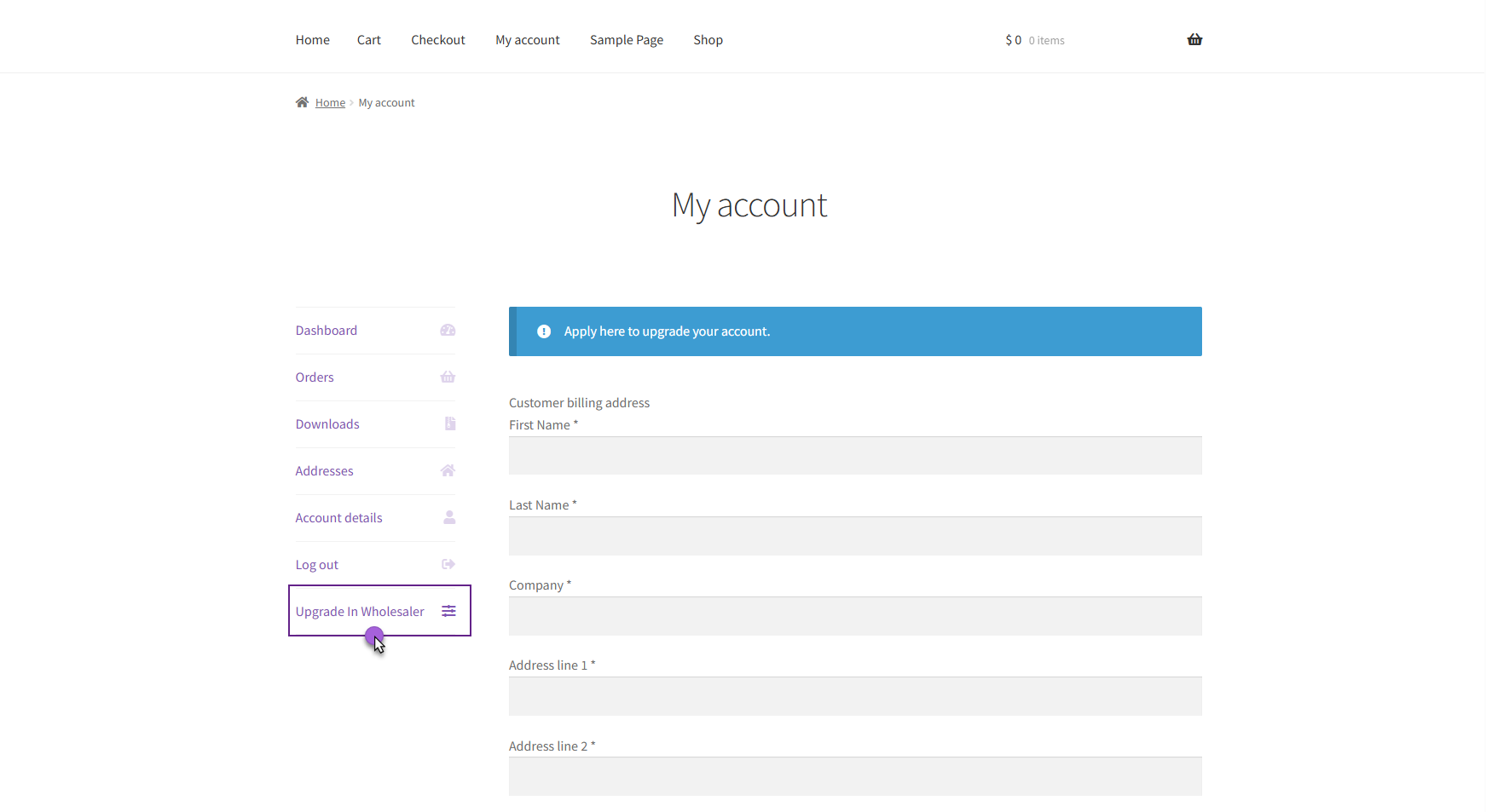Click the Downloads file icon
Screen dimensions: 1486x812
tap(450, 423)
